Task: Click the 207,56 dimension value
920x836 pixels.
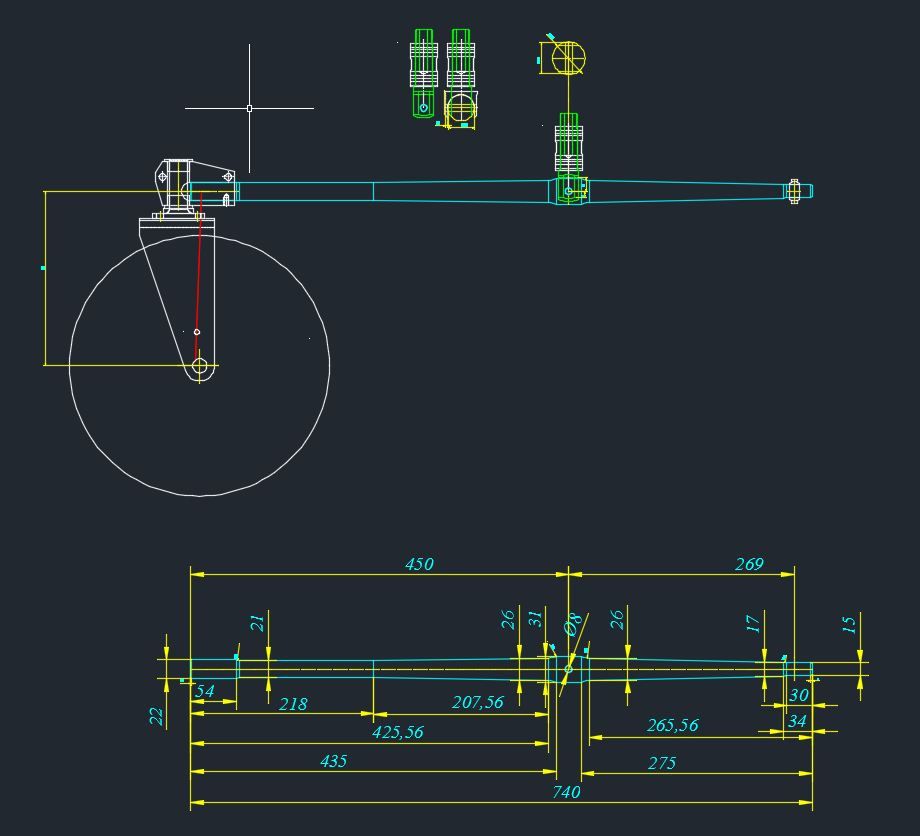Action: click(478, 703)
